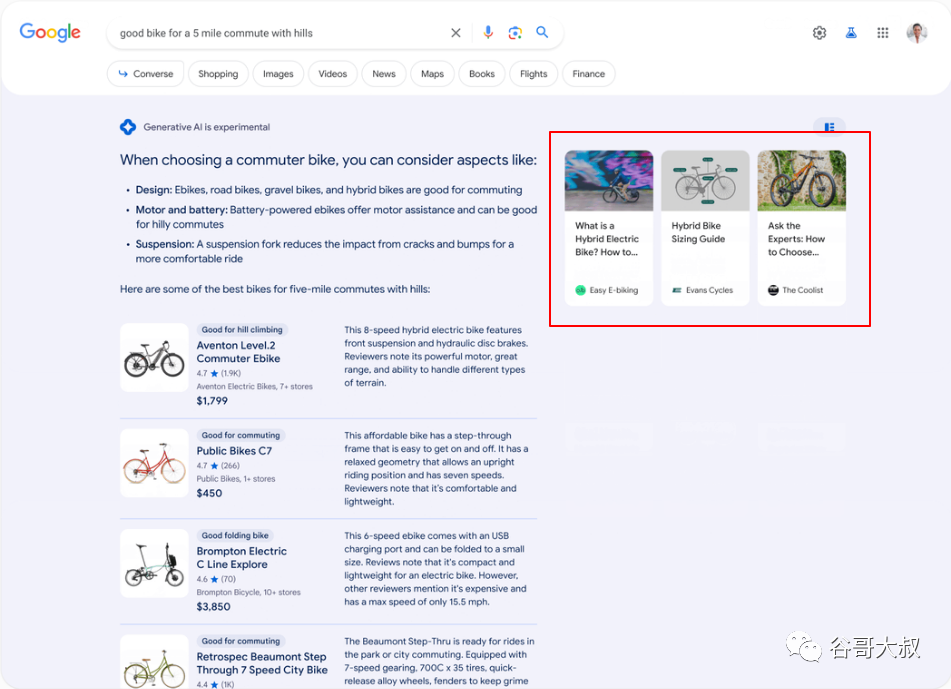Open Aventon Level.2 Commuter Ebike listing

tap(238, 352)
